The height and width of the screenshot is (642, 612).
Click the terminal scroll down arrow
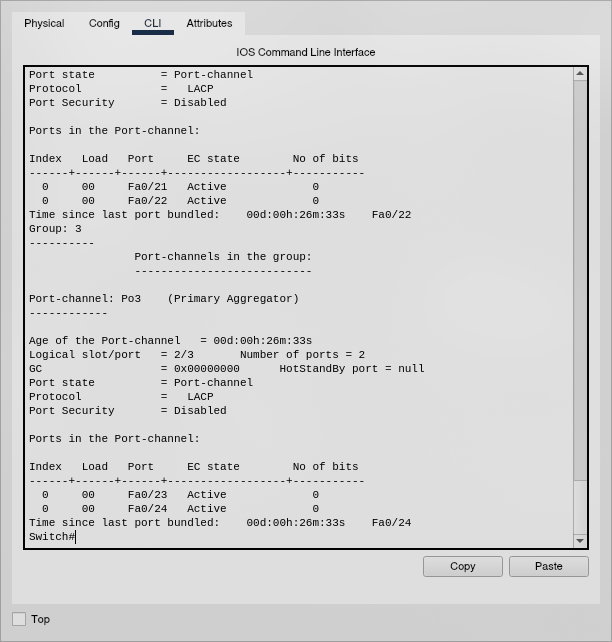click(580, 541)
